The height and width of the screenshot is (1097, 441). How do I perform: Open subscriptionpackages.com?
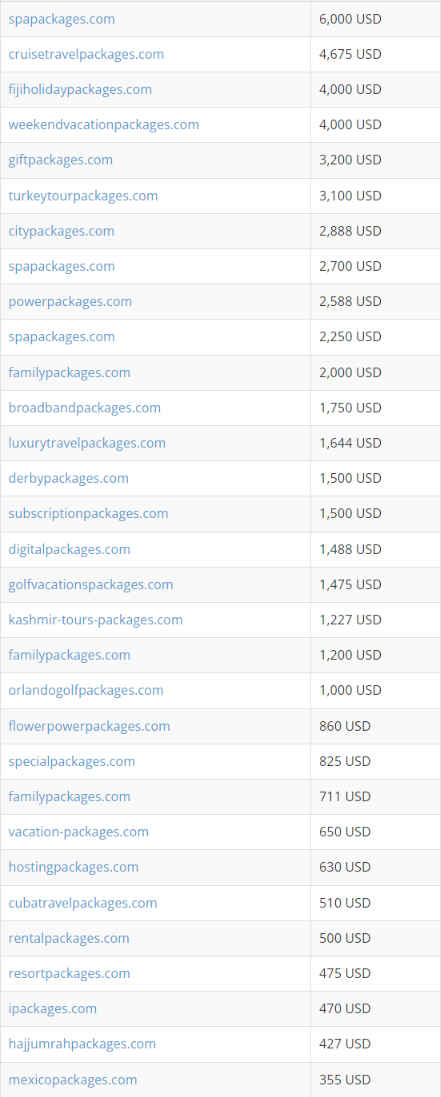click(x=88, y=514)
